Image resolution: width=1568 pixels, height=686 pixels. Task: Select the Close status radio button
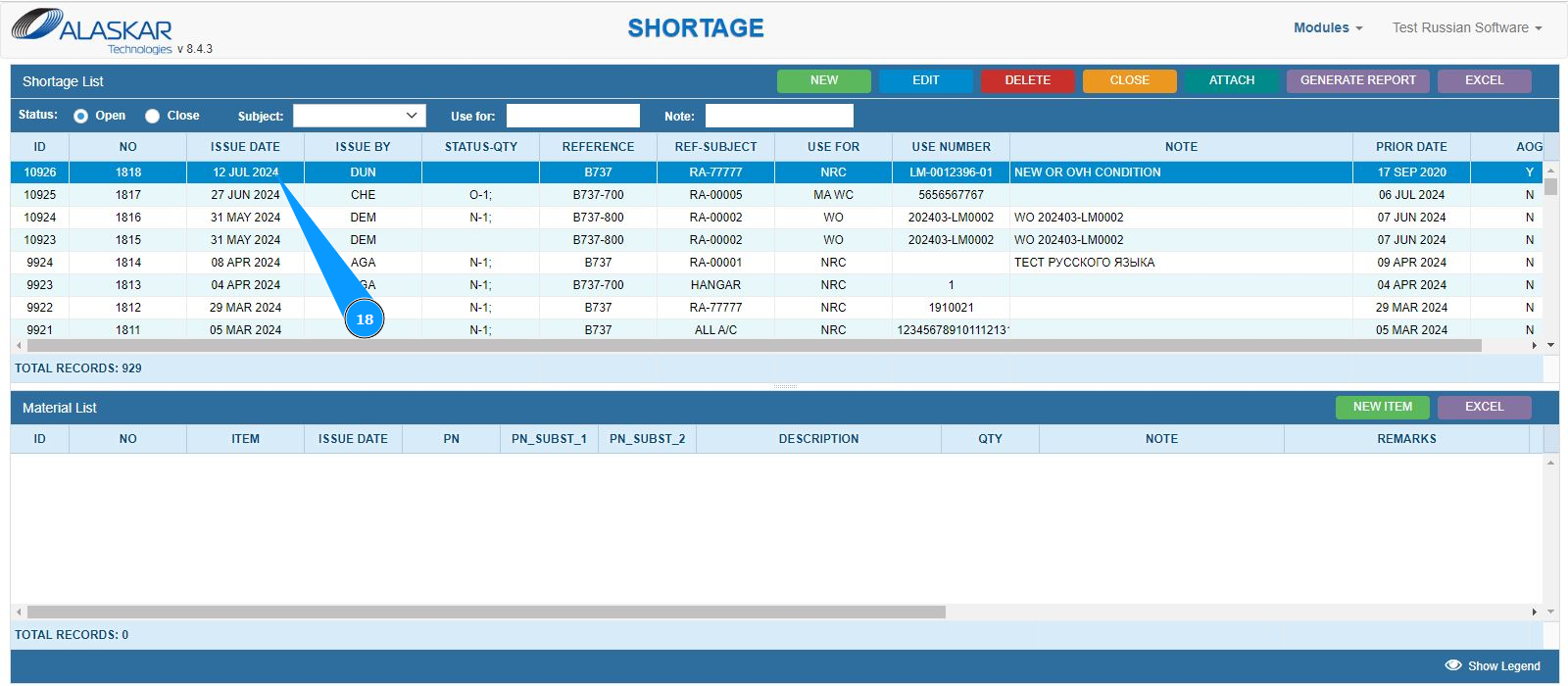[x=152, y=116]
